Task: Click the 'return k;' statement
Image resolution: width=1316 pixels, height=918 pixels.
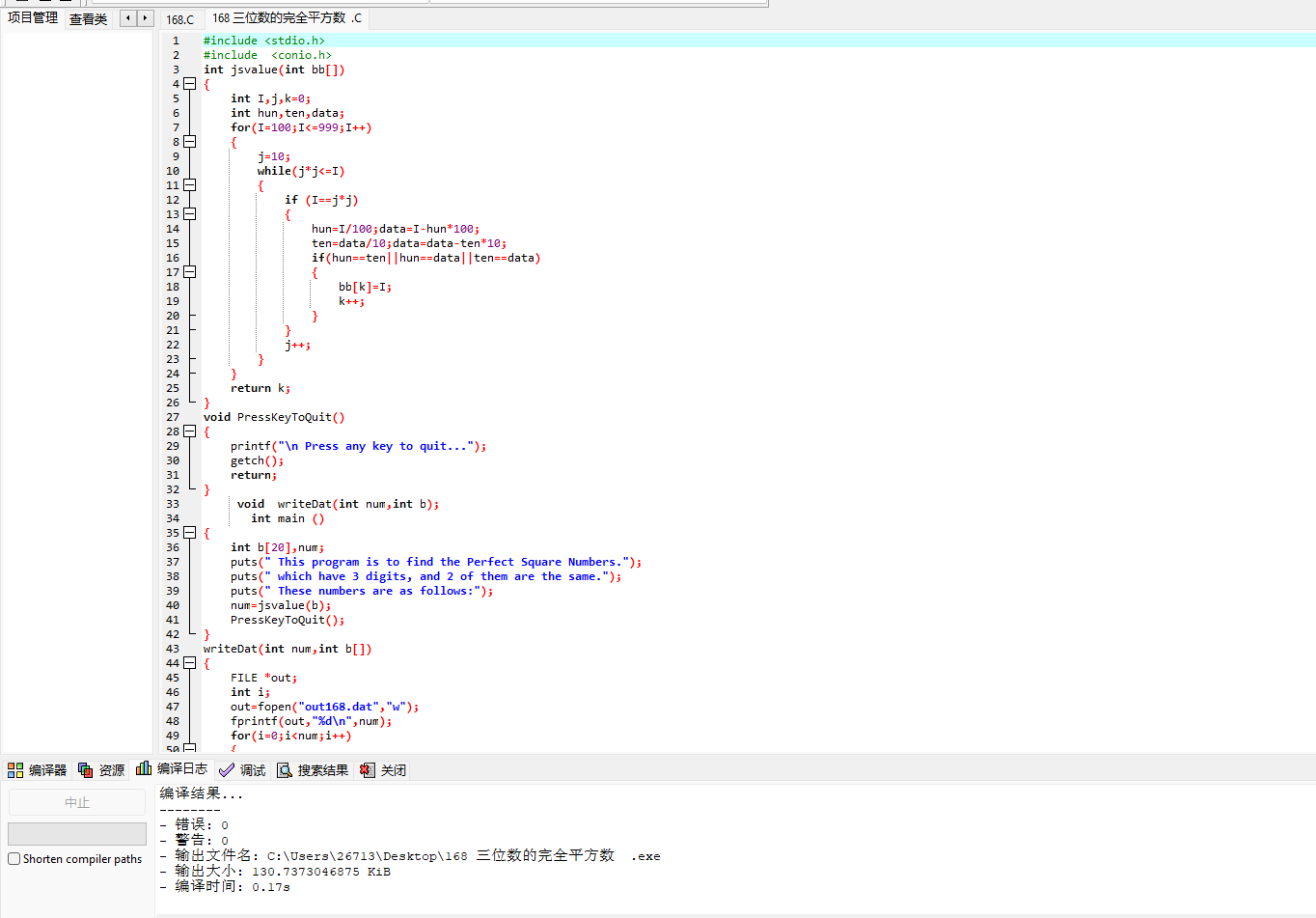Action: (260, 388)
